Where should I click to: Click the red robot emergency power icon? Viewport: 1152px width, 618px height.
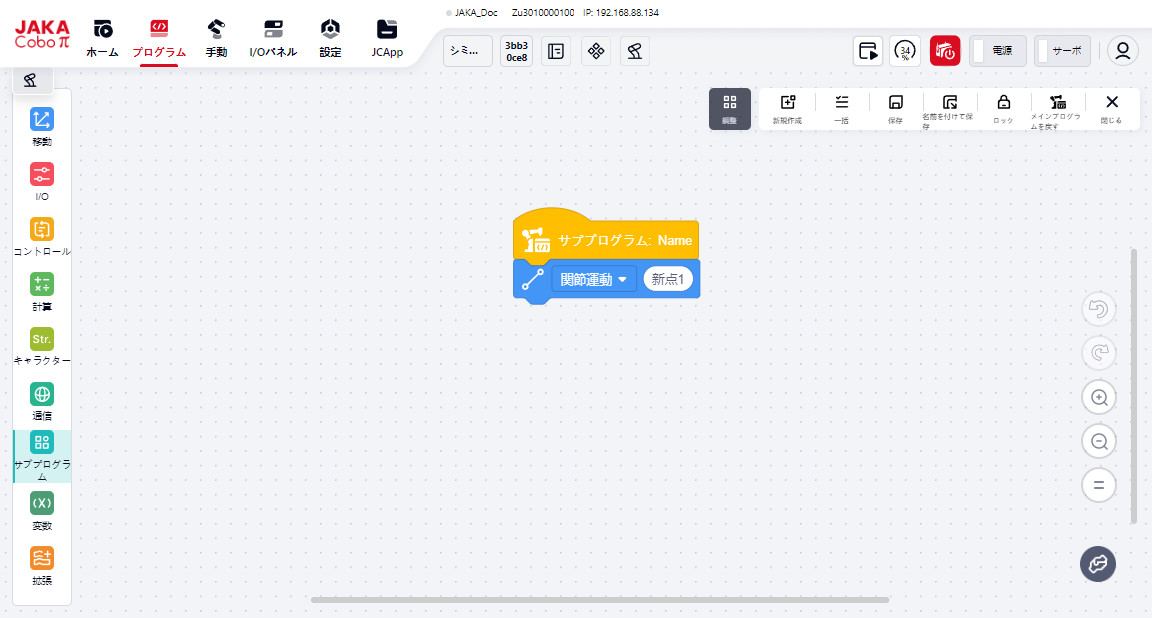click(x=945, y=51)
